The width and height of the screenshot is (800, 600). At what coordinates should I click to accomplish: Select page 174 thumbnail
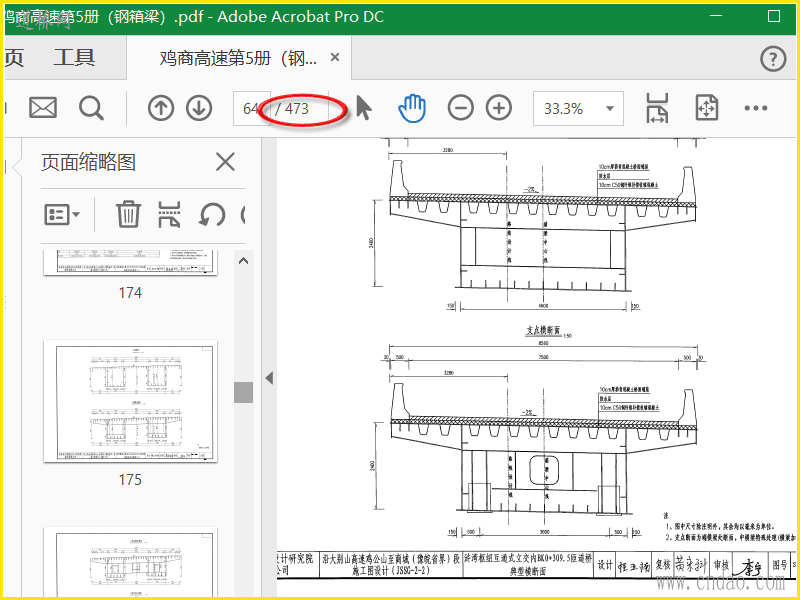coord(130,263)
